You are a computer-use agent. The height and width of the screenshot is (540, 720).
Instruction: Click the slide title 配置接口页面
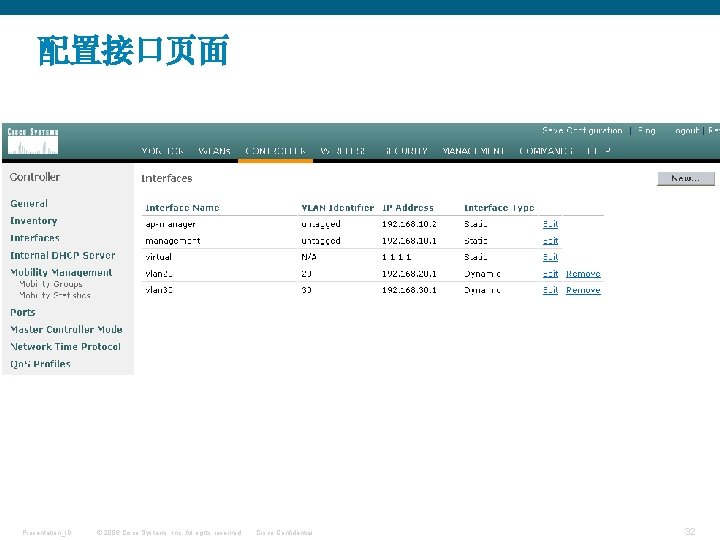[x=133, y=50]
